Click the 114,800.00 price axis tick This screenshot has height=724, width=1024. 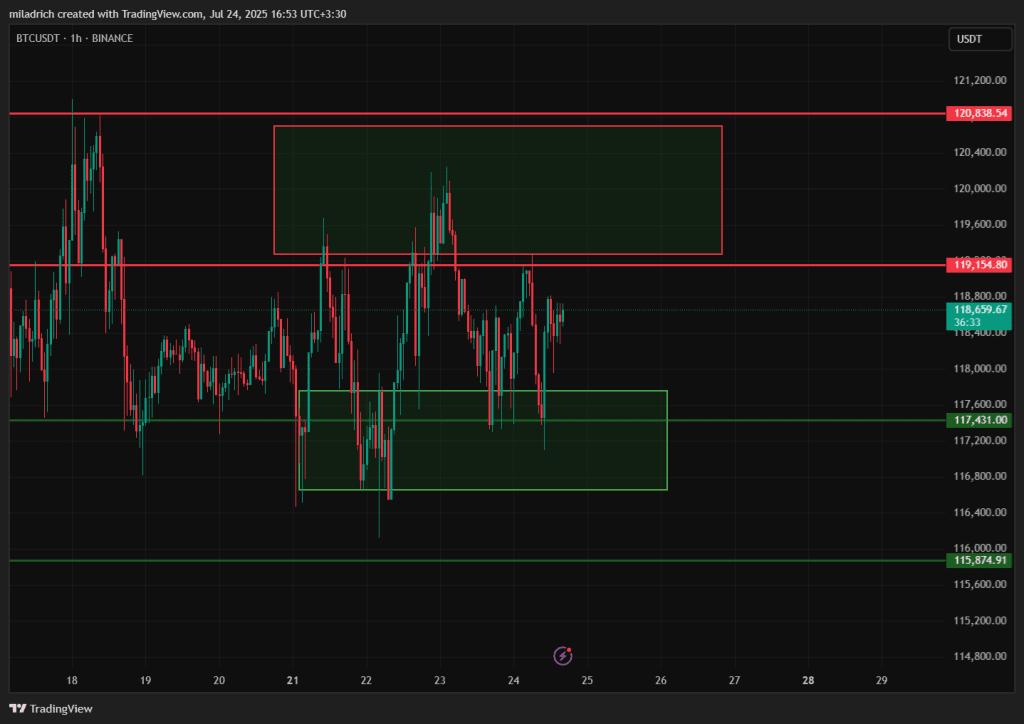point(977,656)
